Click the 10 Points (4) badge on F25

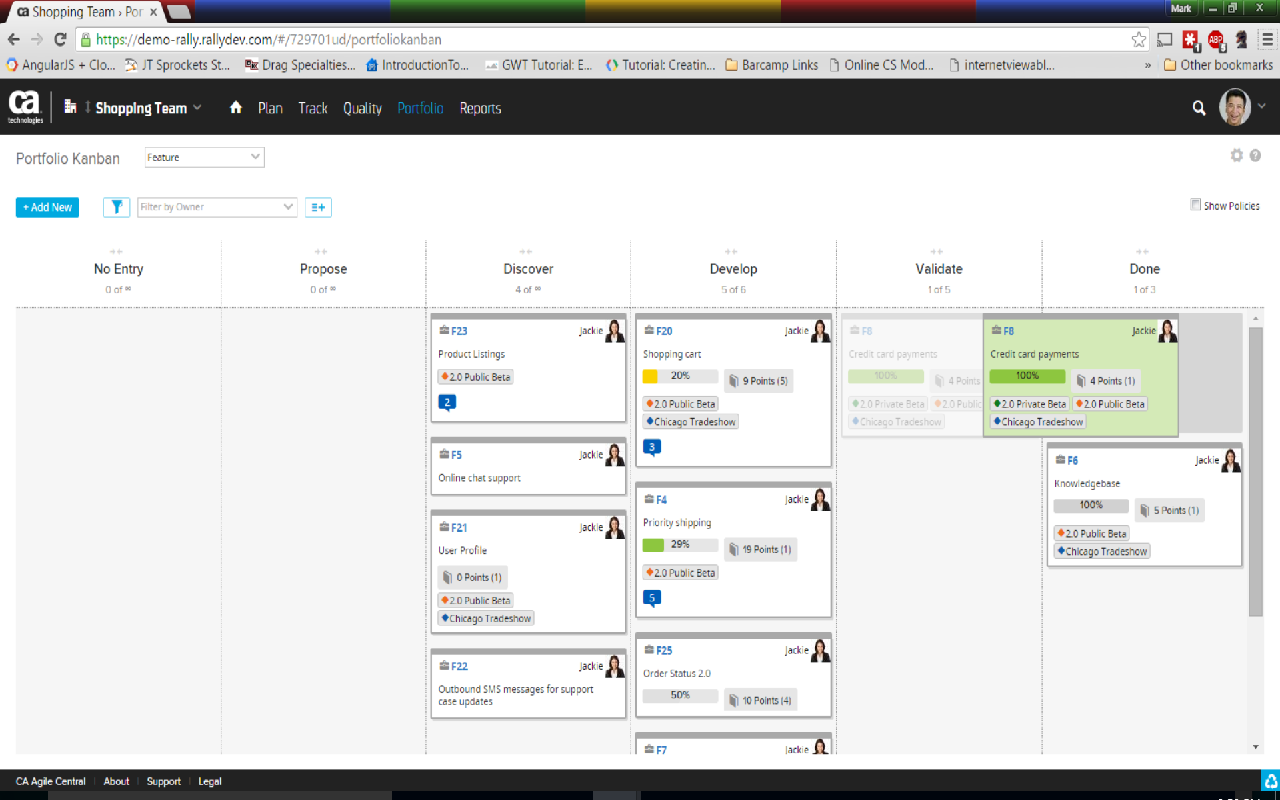point(761,700)
